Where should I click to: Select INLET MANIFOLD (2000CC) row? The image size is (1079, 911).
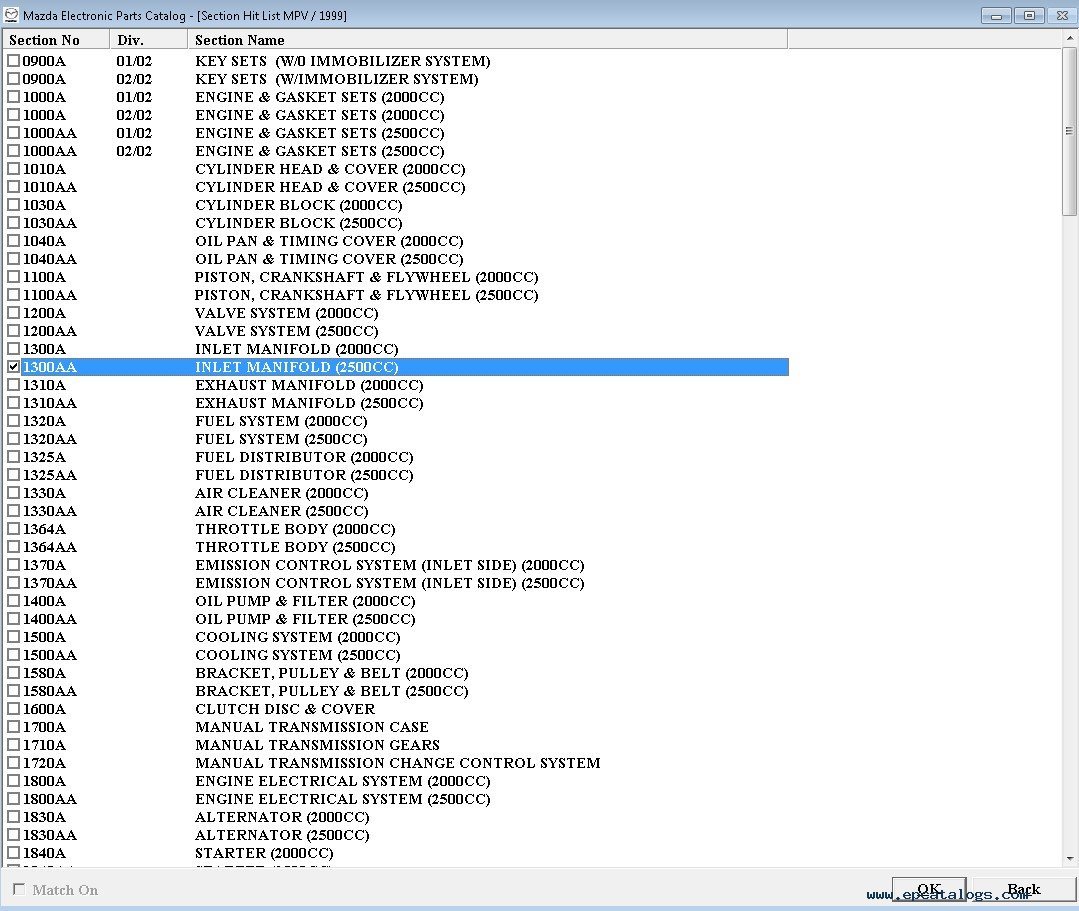click(396, 349)
